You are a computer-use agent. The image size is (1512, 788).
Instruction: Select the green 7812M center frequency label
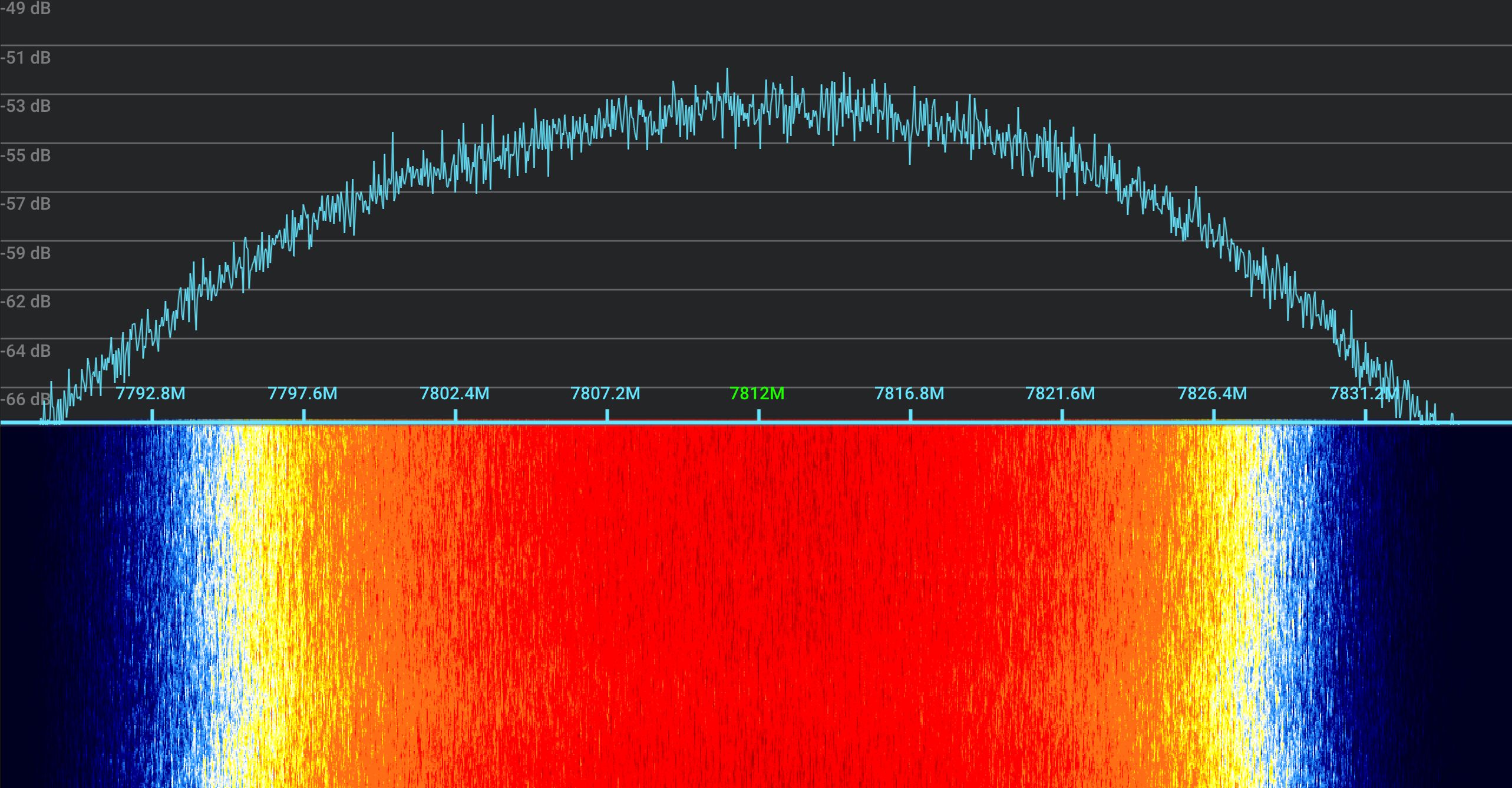(x=757, y=394)
